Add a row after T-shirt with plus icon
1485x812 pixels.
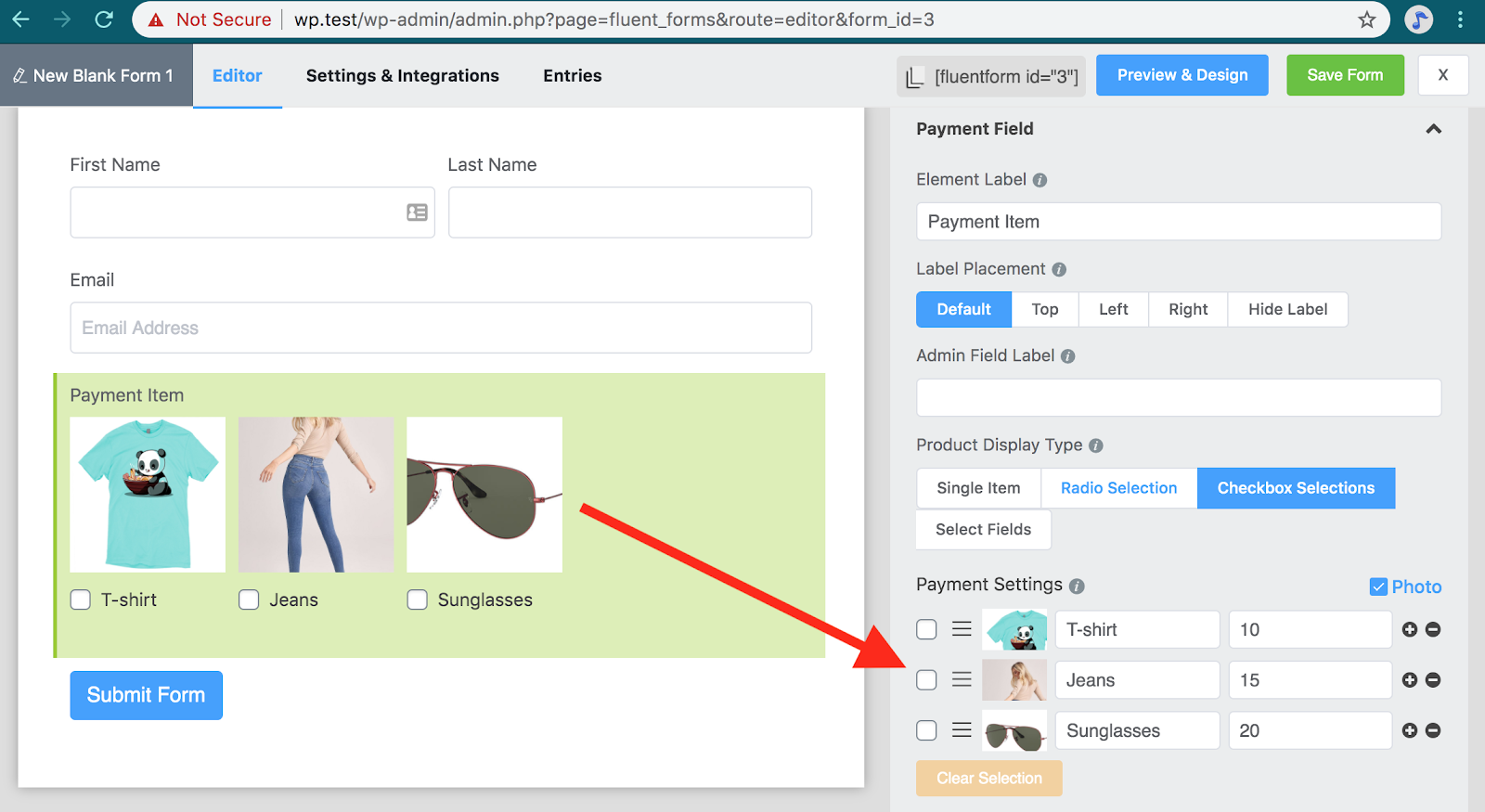(1410, 629)
